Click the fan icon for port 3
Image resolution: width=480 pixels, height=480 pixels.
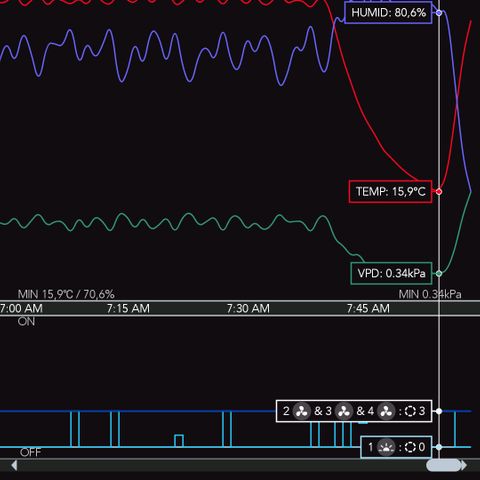(x=344, y=411)
